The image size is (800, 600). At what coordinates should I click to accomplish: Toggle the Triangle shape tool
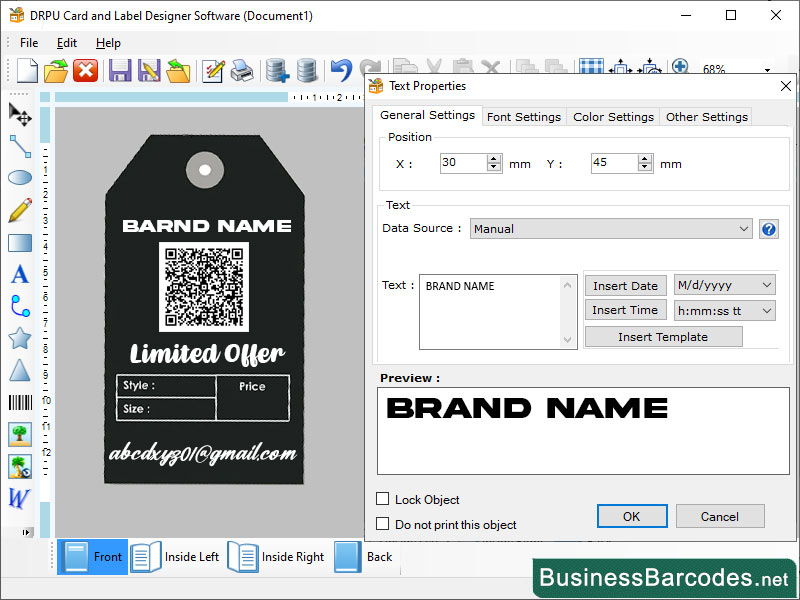tap(18, 370)
